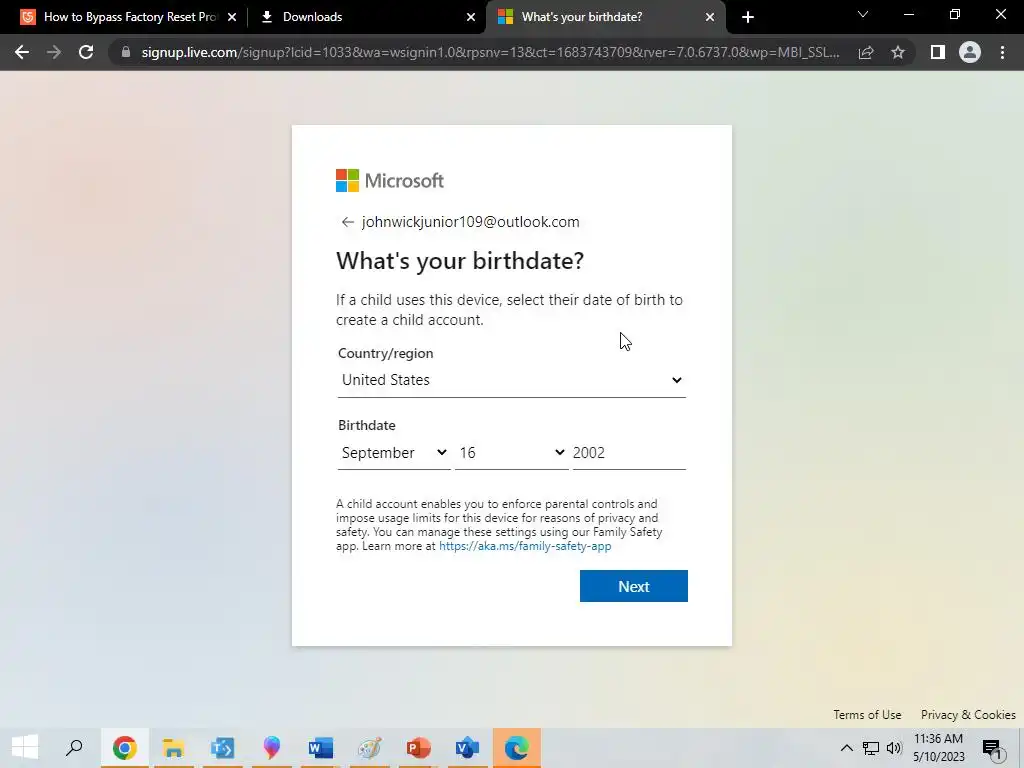Open the clock showing 11:36 AM

tap(938, 748)
